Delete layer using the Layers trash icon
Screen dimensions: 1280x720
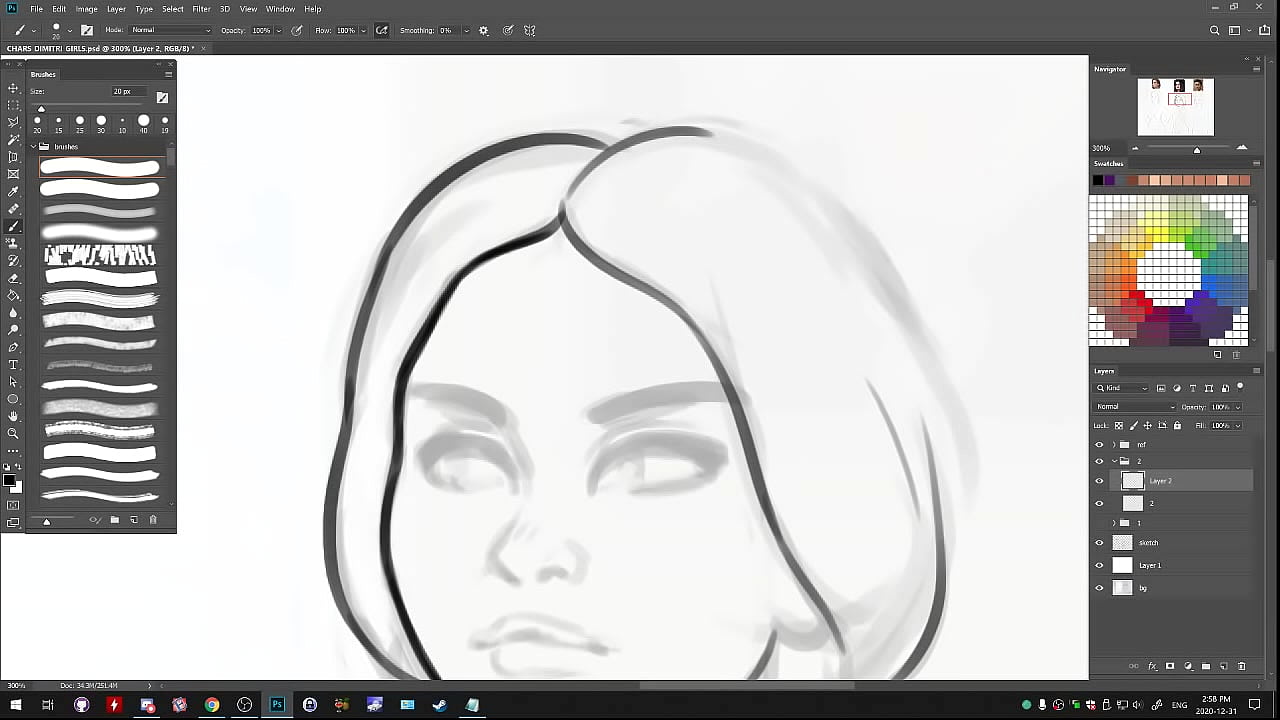1242,666
